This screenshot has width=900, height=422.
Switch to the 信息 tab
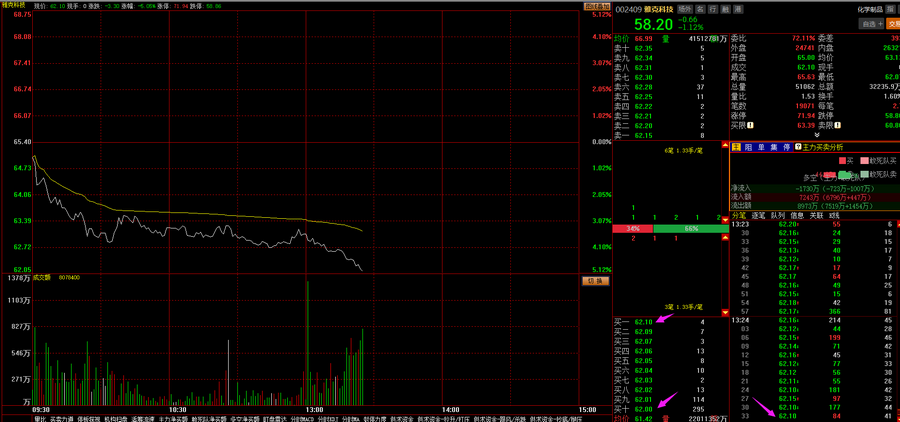tap(797, 215)
